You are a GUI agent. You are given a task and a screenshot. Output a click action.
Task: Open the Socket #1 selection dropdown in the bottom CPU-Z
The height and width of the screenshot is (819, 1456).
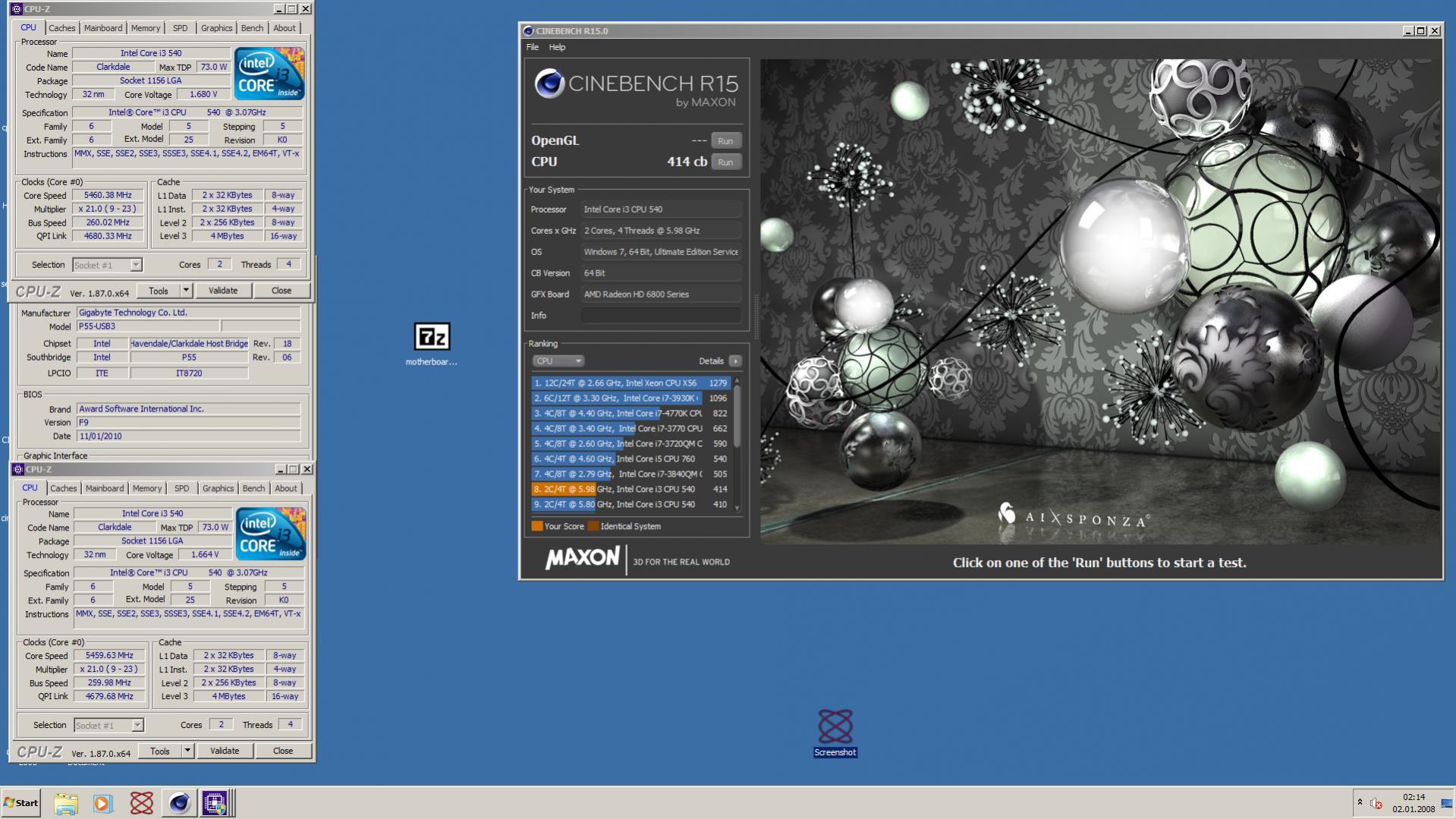pyautogui.click(x=108, y=725)
